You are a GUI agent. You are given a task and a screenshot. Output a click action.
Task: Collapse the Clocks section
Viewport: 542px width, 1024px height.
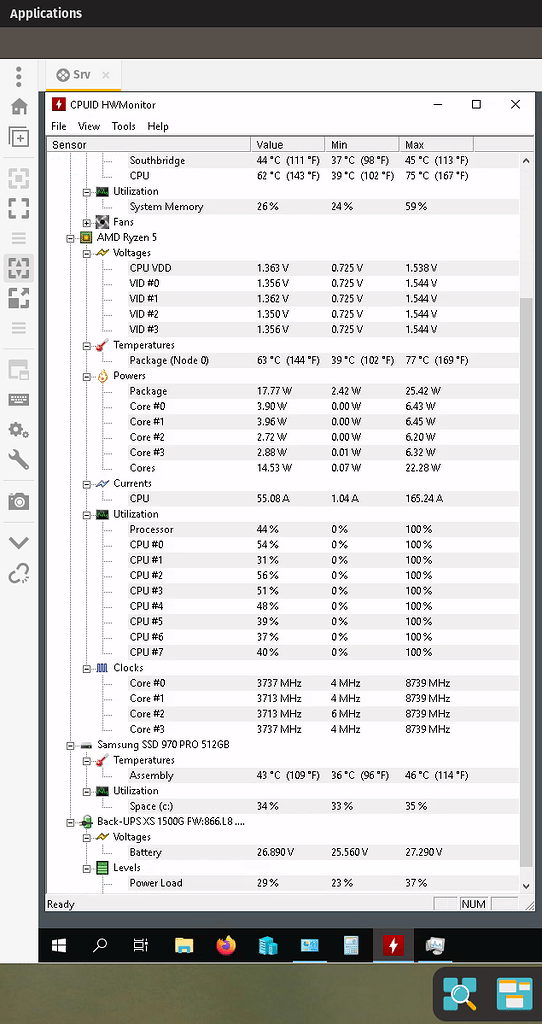[x=87, y=668]
